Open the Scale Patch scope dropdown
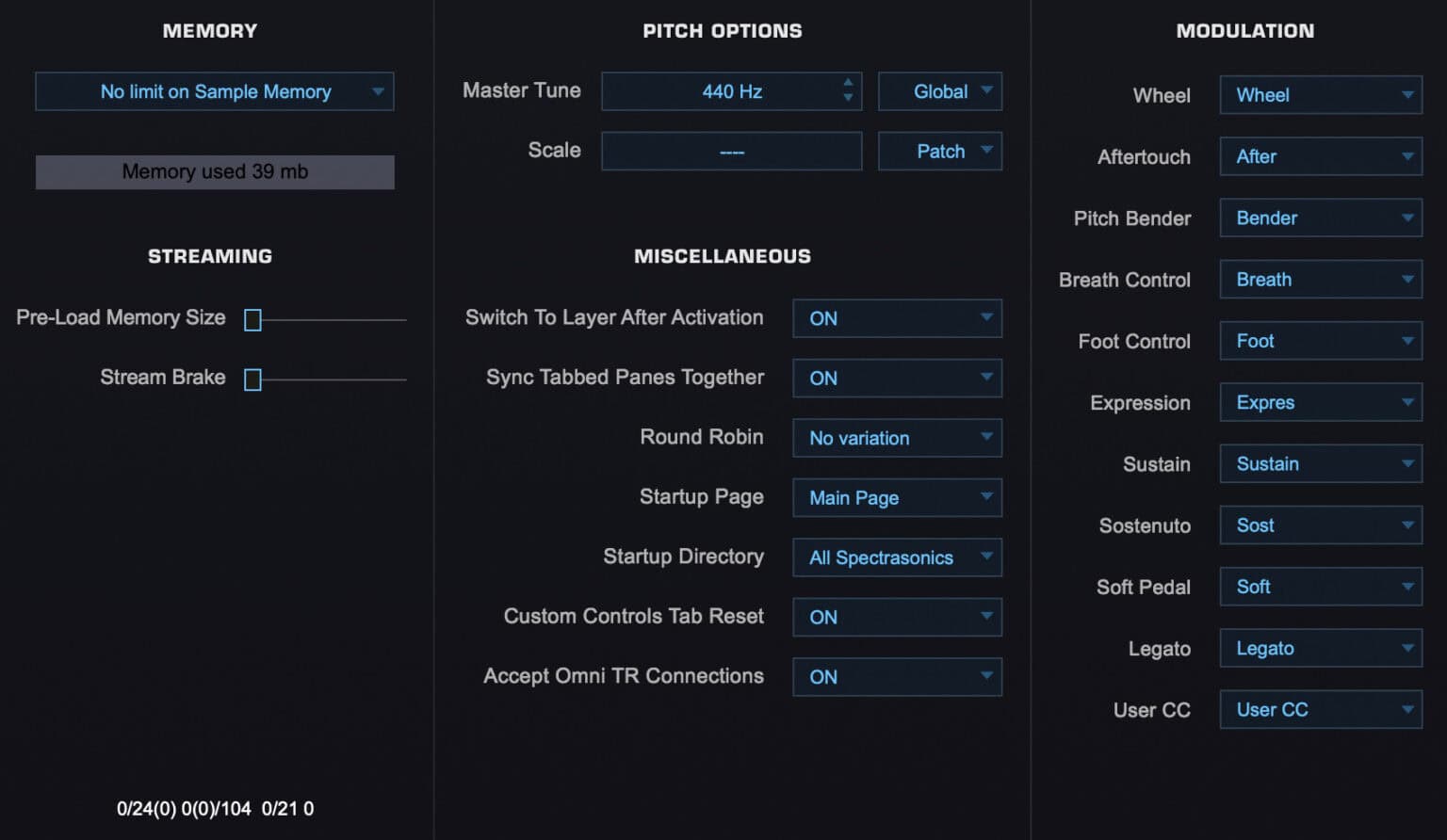1447x840 pixels. 939,151
